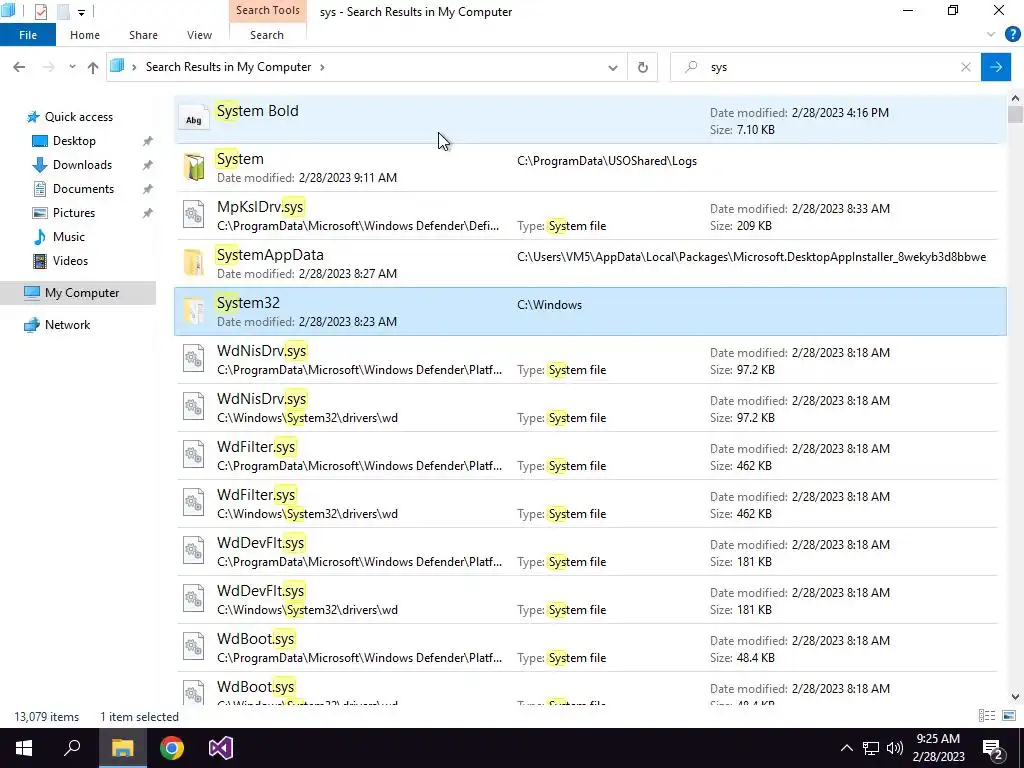This screenshot has height=768, width=1024.
Task: Open Music in navigation pane
Action: pos(69,236)
